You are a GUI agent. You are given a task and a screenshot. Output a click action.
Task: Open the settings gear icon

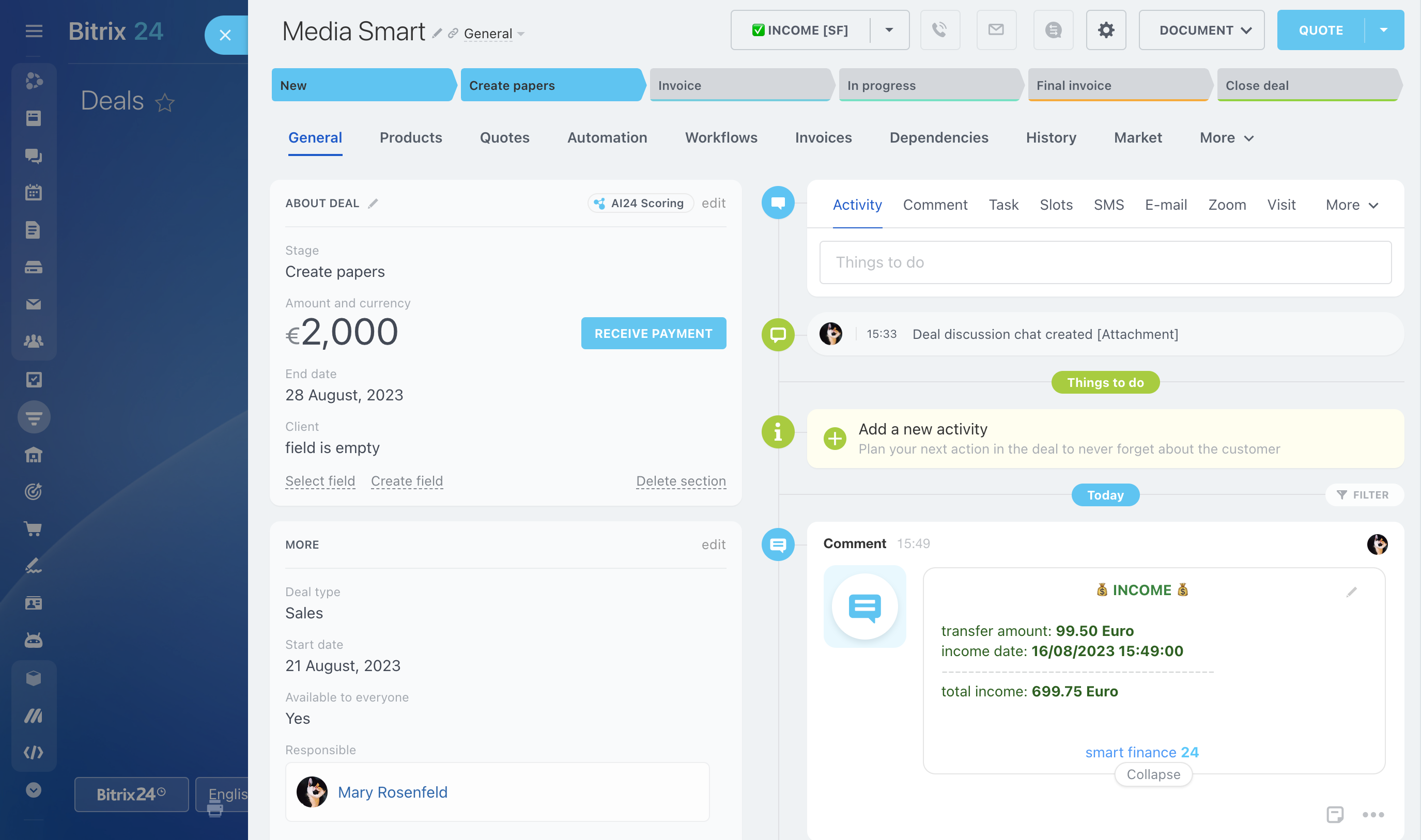1106,30
